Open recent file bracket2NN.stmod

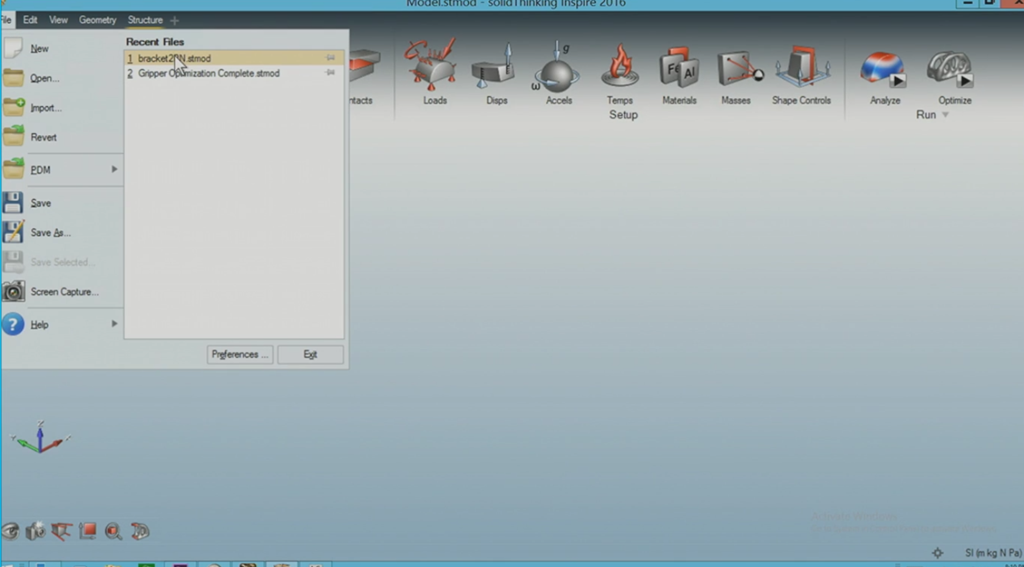click(x=233, y=58)
